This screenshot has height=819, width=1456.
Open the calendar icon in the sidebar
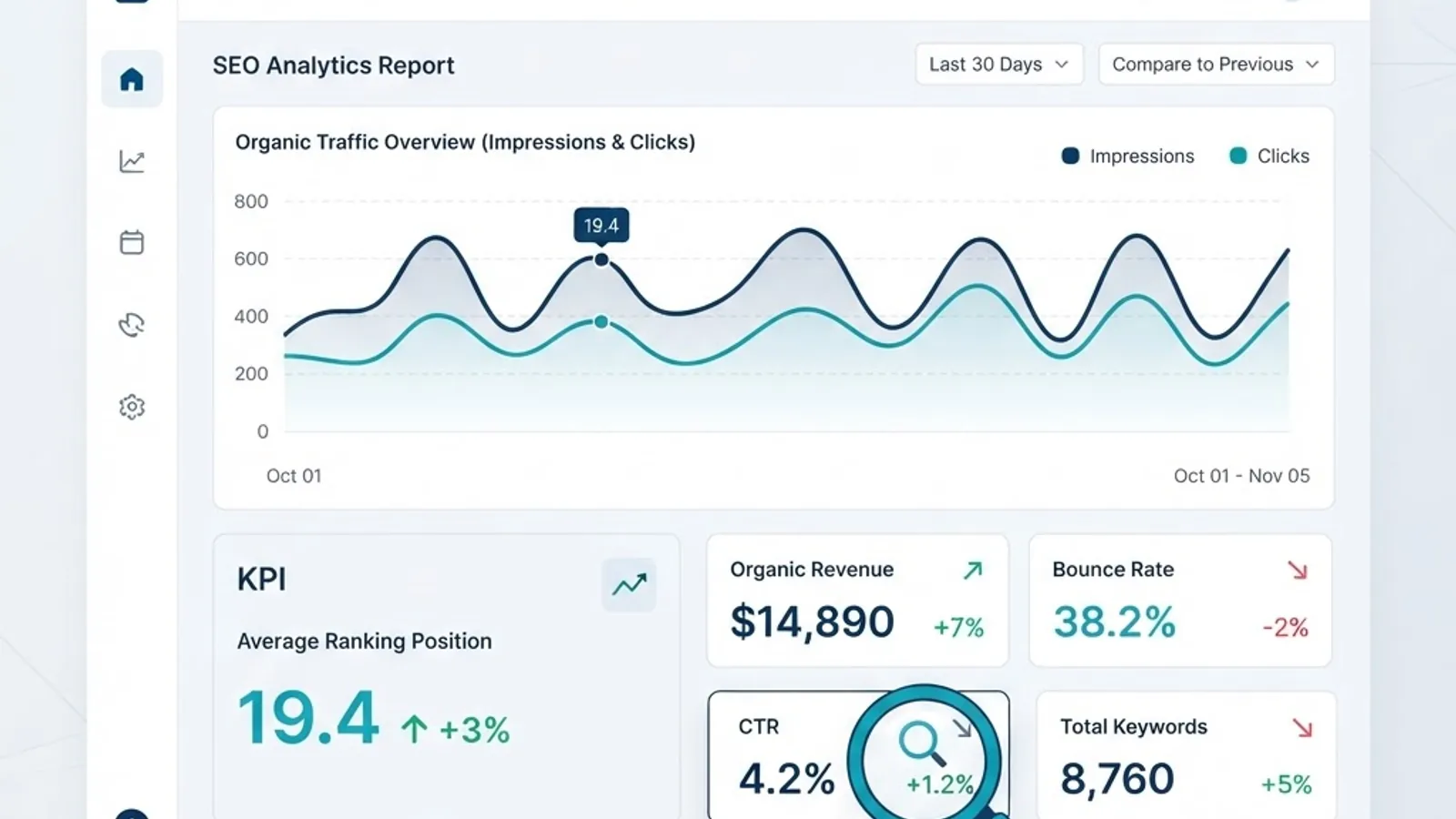132,242
